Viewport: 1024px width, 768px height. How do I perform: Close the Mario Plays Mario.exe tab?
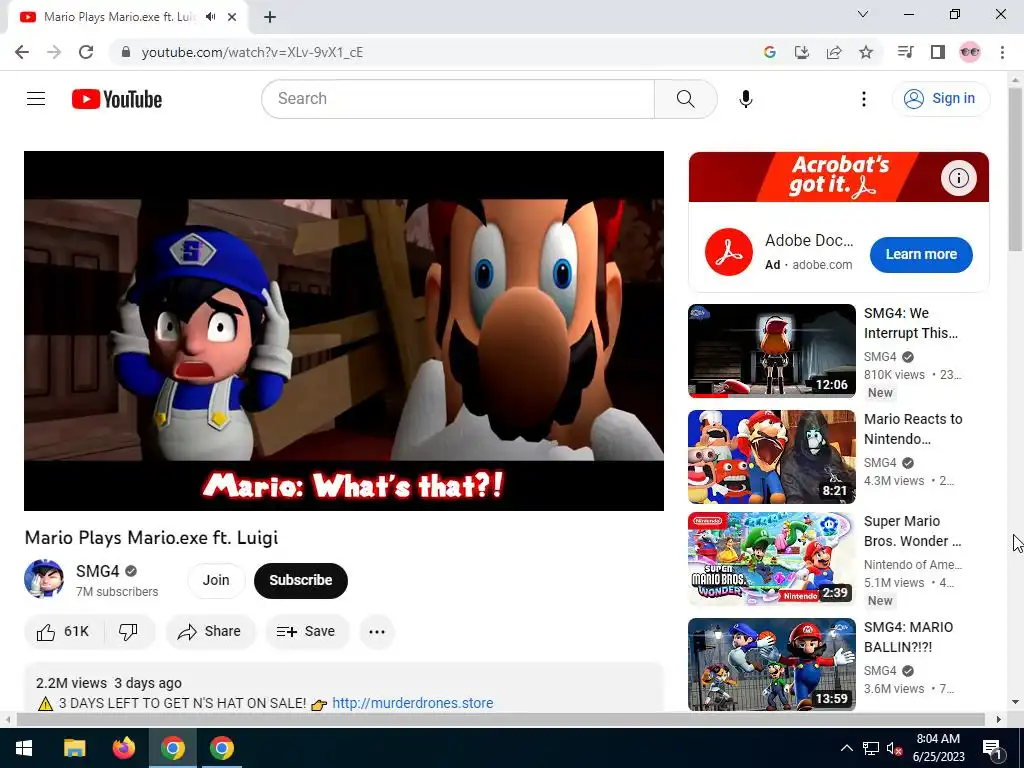[232, 17]
